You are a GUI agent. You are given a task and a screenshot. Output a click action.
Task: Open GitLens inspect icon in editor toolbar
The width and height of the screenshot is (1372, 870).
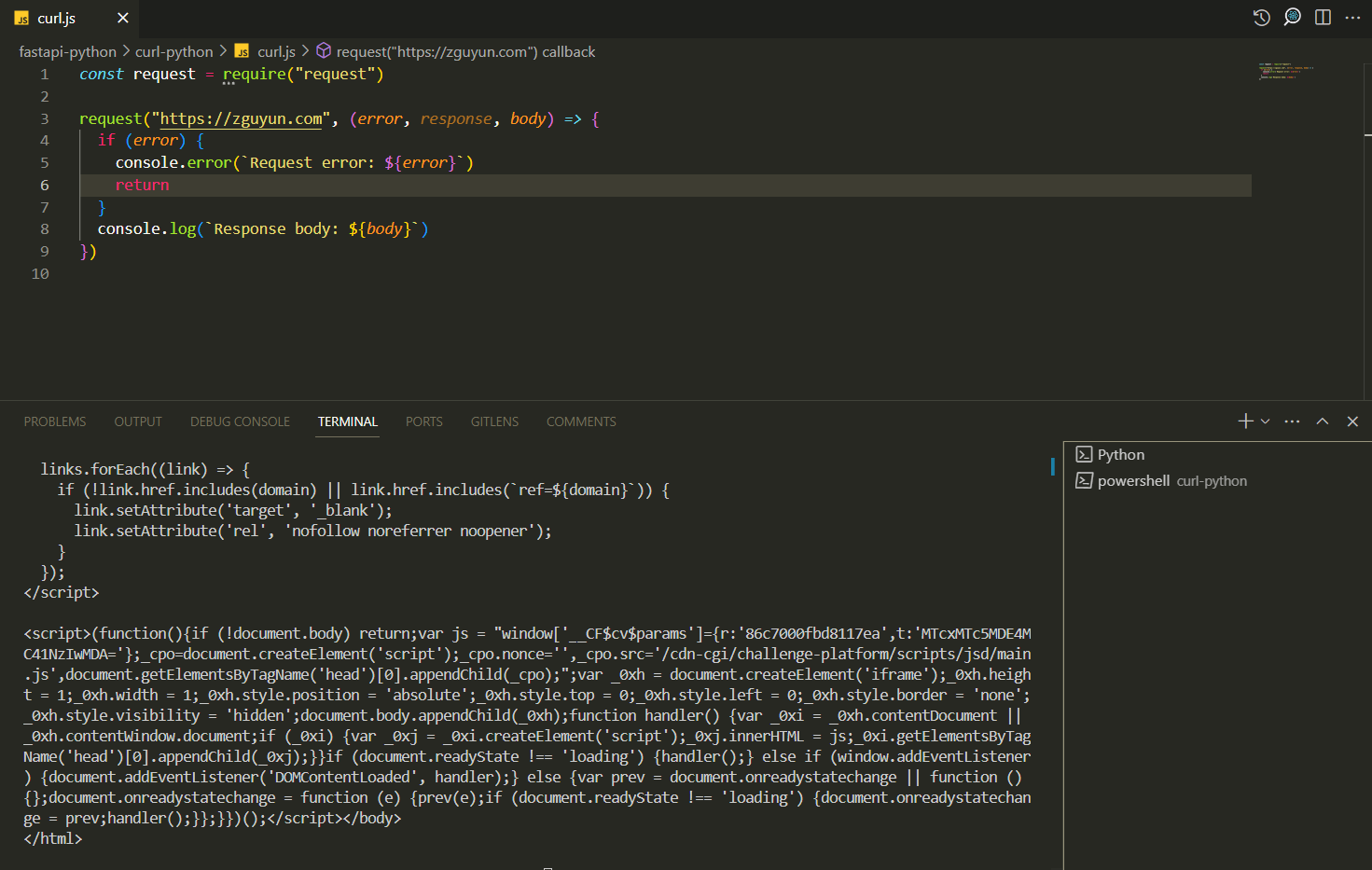(1292, 18)
